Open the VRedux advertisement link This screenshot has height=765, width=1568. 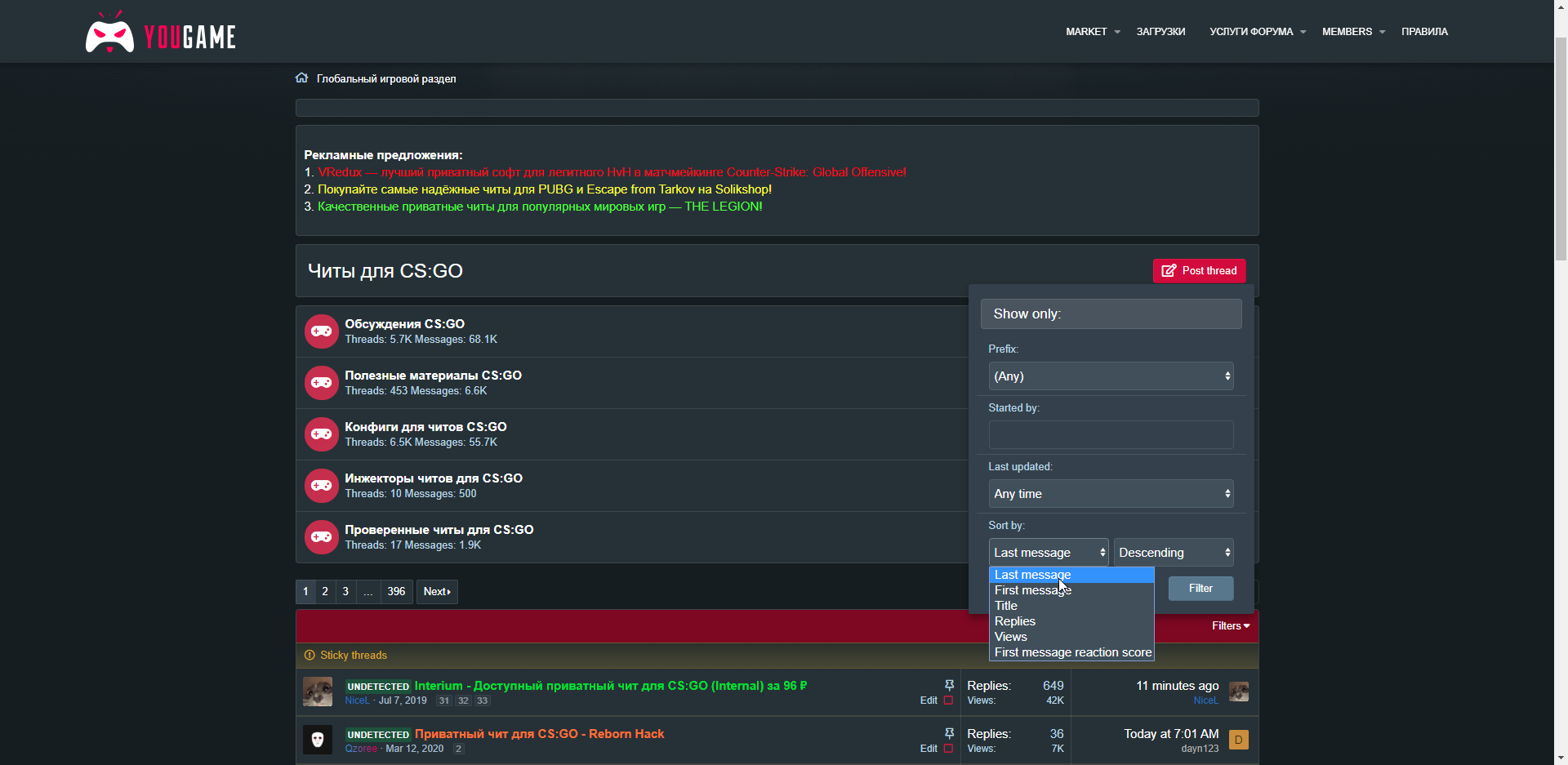pyautogui.click(x=612, y=172)
